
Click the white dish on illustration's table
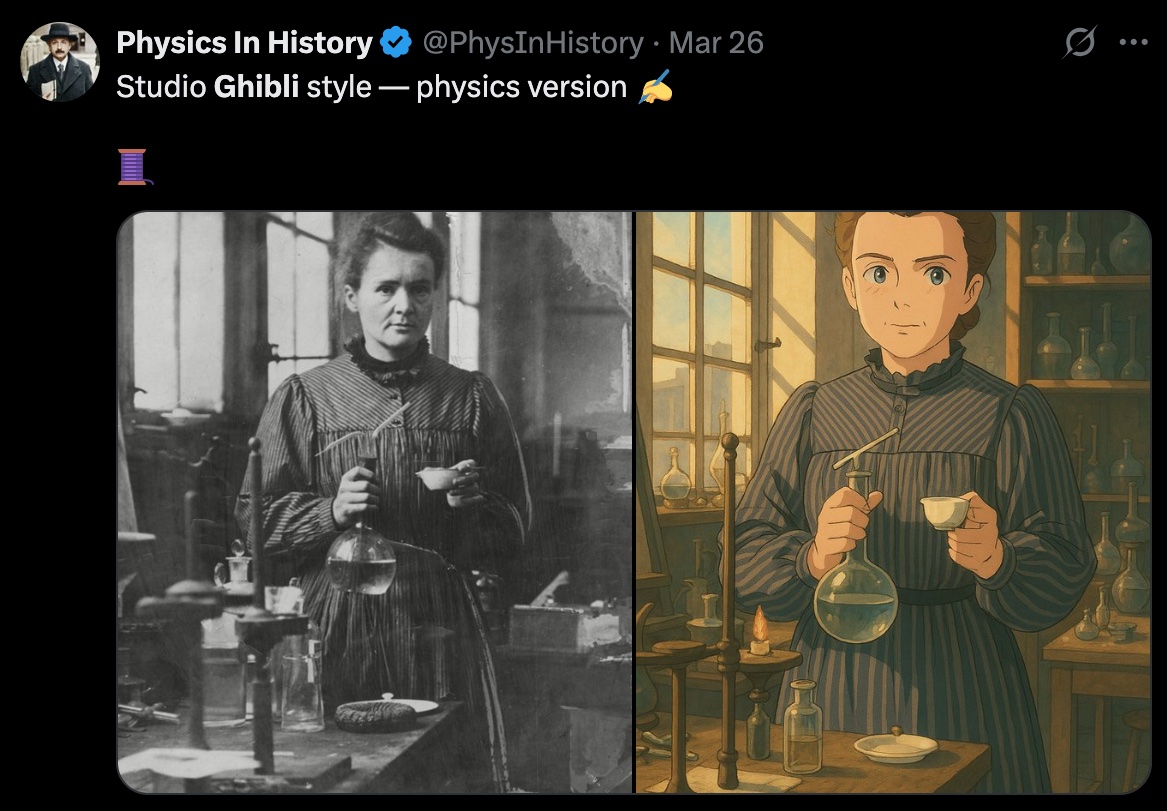(896, 748)
